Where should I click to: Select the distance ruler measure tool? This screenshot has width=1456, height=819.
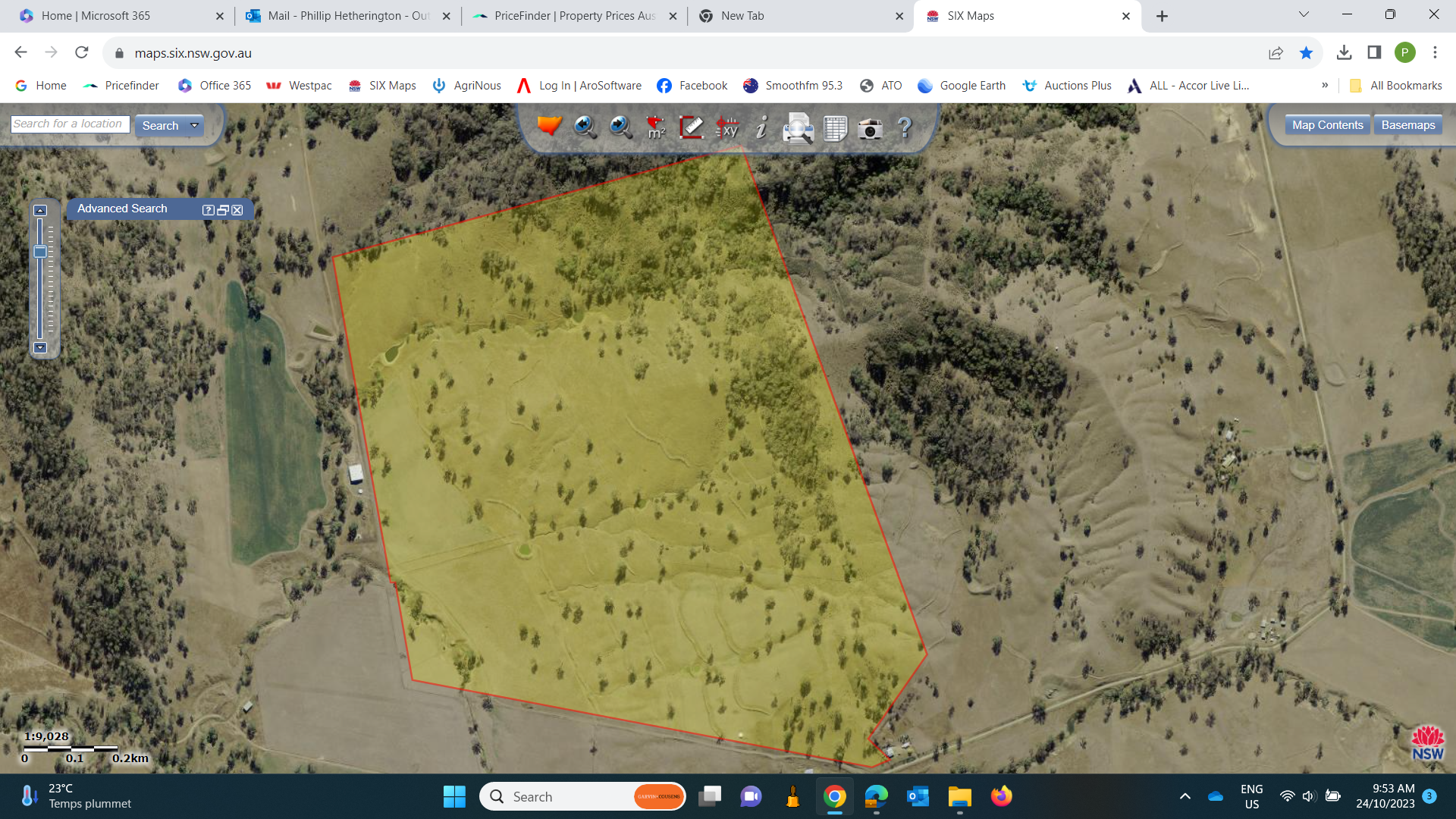tap(691, 127)
